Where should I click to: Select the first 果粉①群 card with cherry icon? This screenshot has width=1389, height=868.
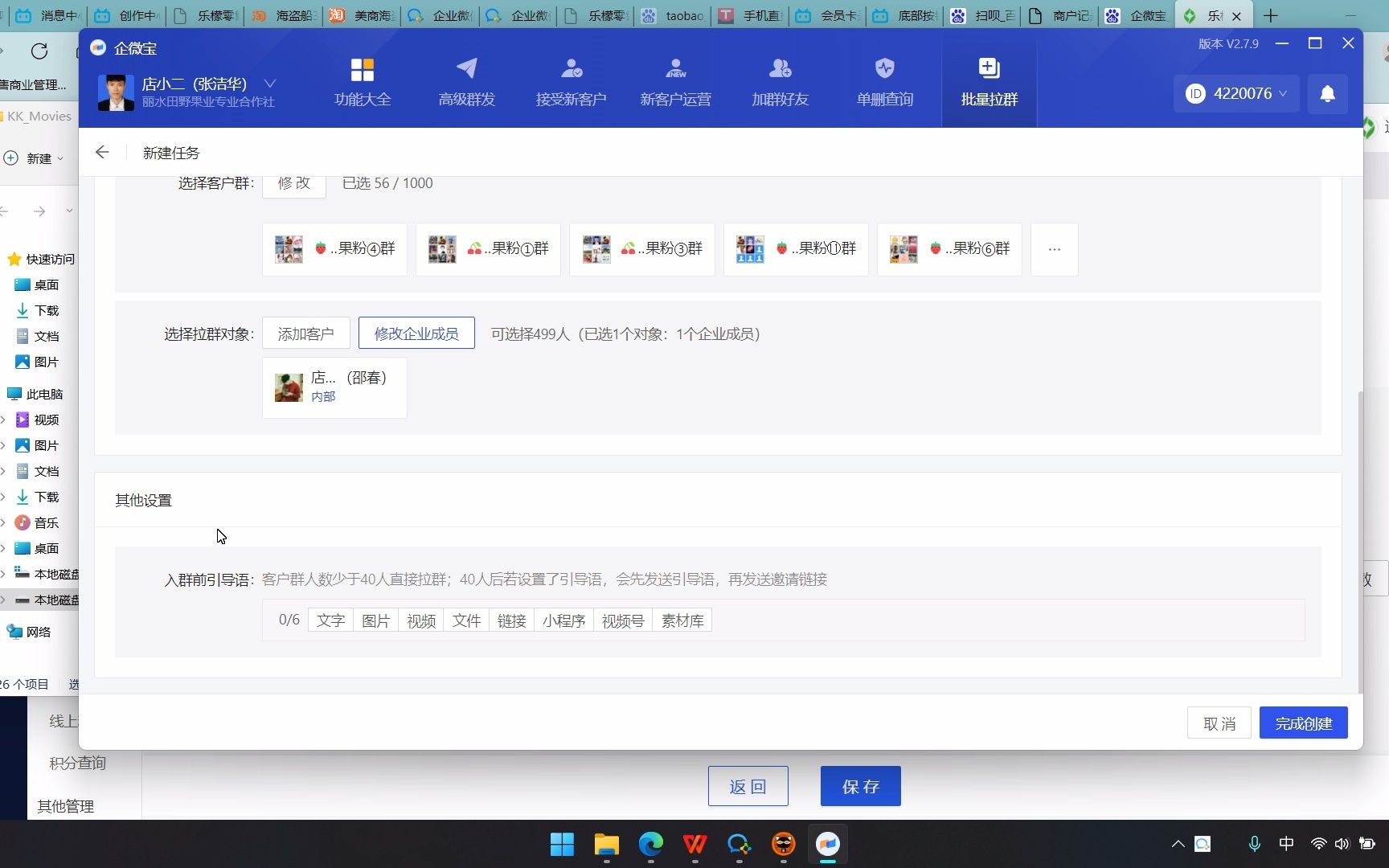[x=488, y=249]
